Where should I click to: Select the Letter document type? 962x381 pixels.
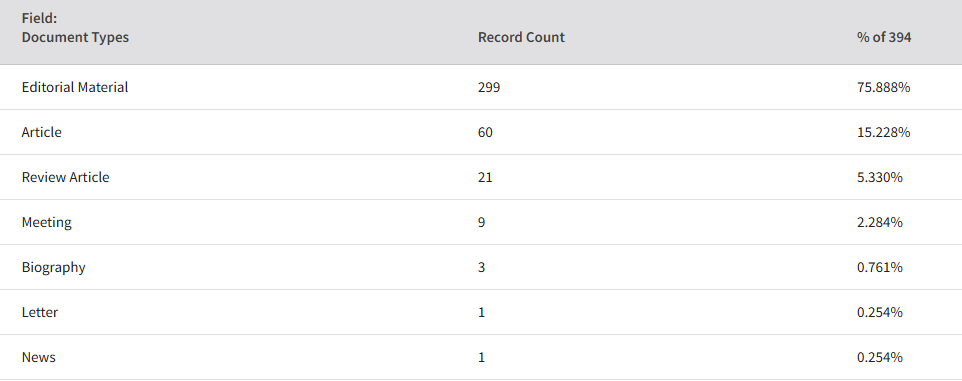click(40, 312)
